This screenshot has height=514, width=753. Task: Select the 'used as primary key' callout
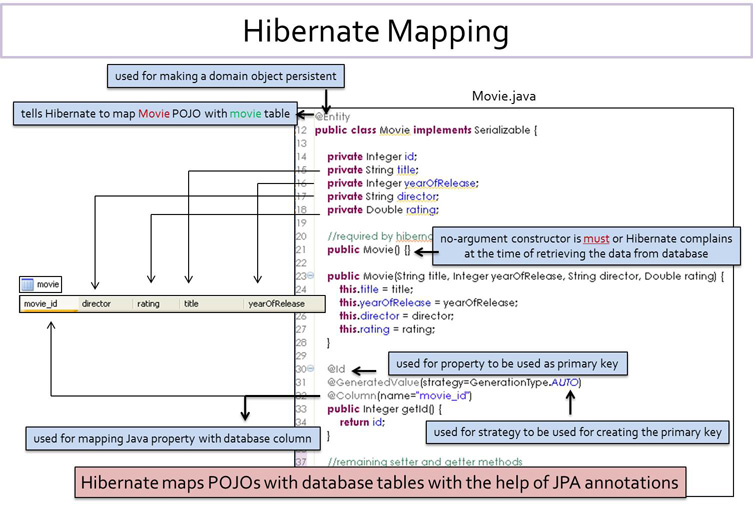[x=508, y=363]
